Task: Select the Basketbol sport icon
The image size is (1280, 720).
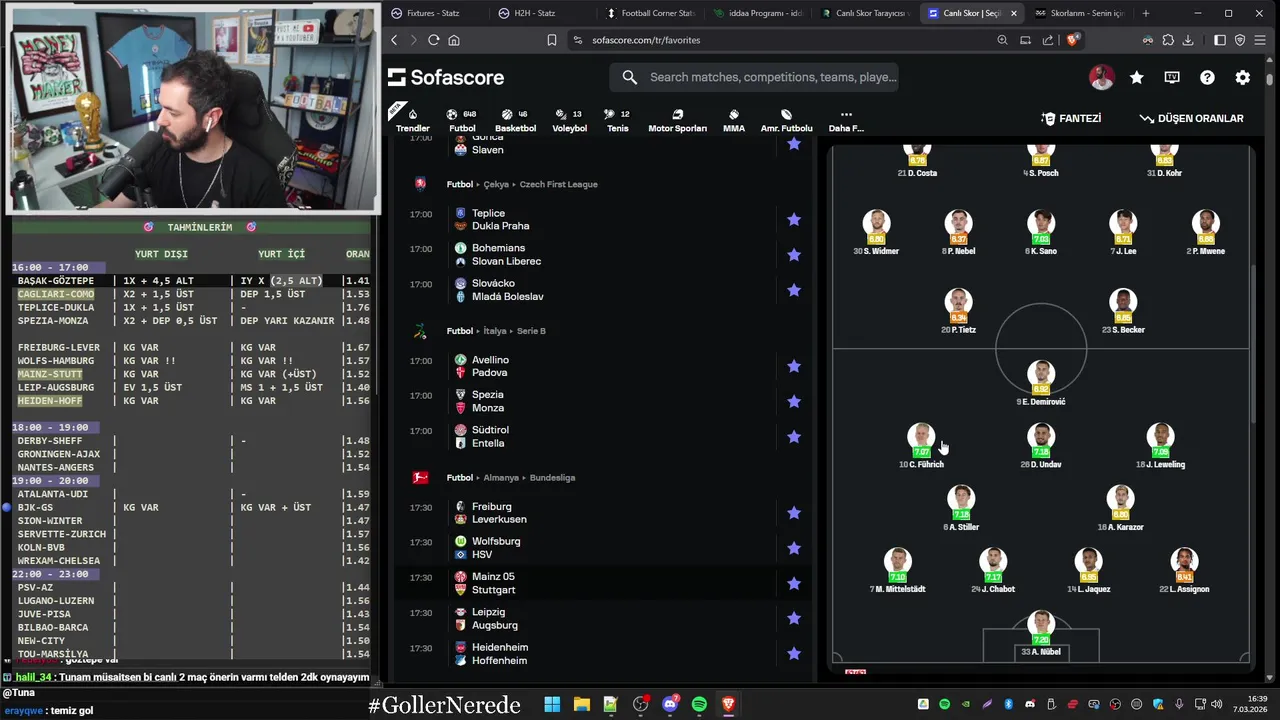Action: [x=515, y=120]
